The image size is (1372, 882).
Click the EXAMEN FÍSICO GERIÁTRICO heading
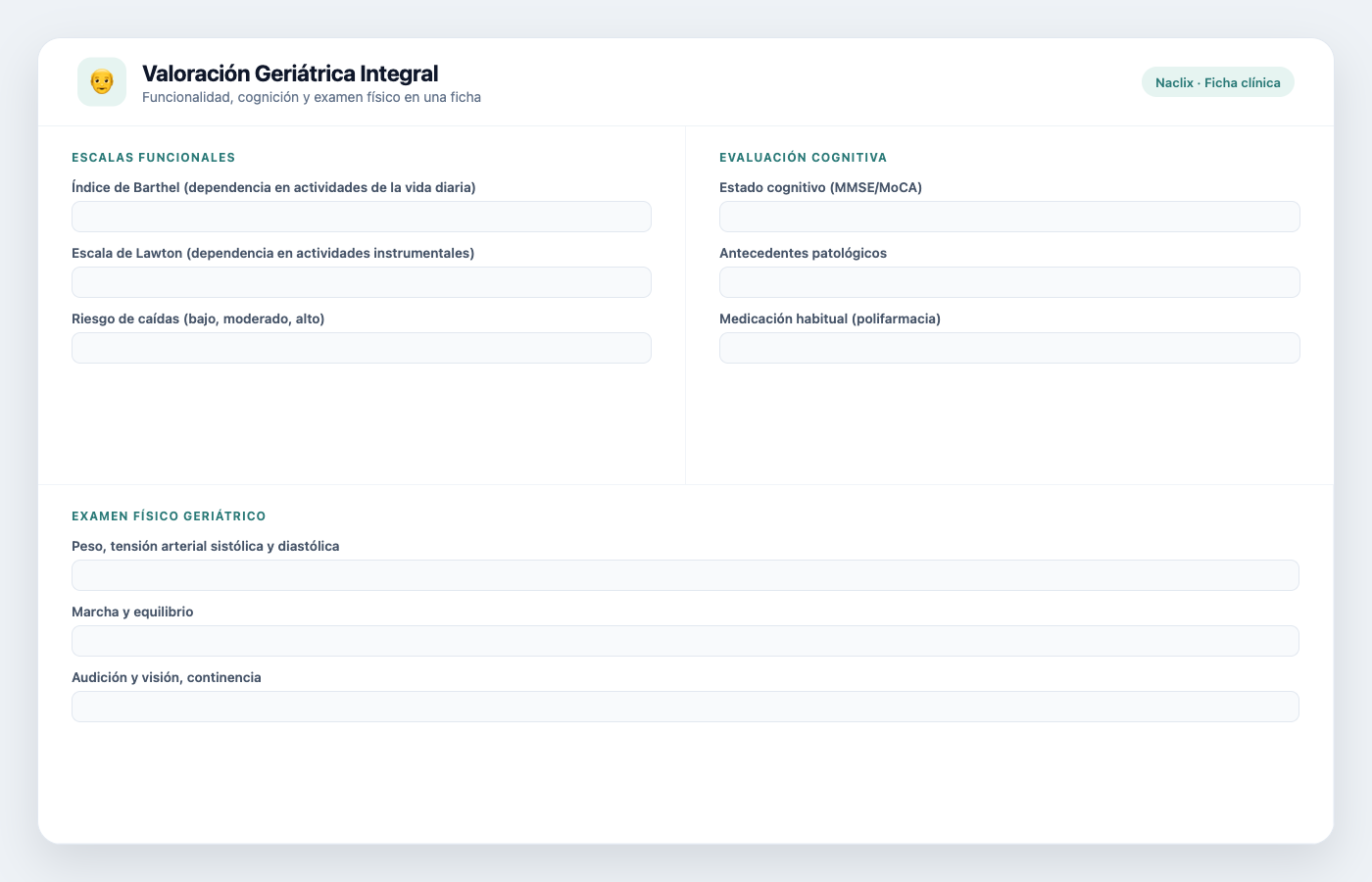point(169,516)
